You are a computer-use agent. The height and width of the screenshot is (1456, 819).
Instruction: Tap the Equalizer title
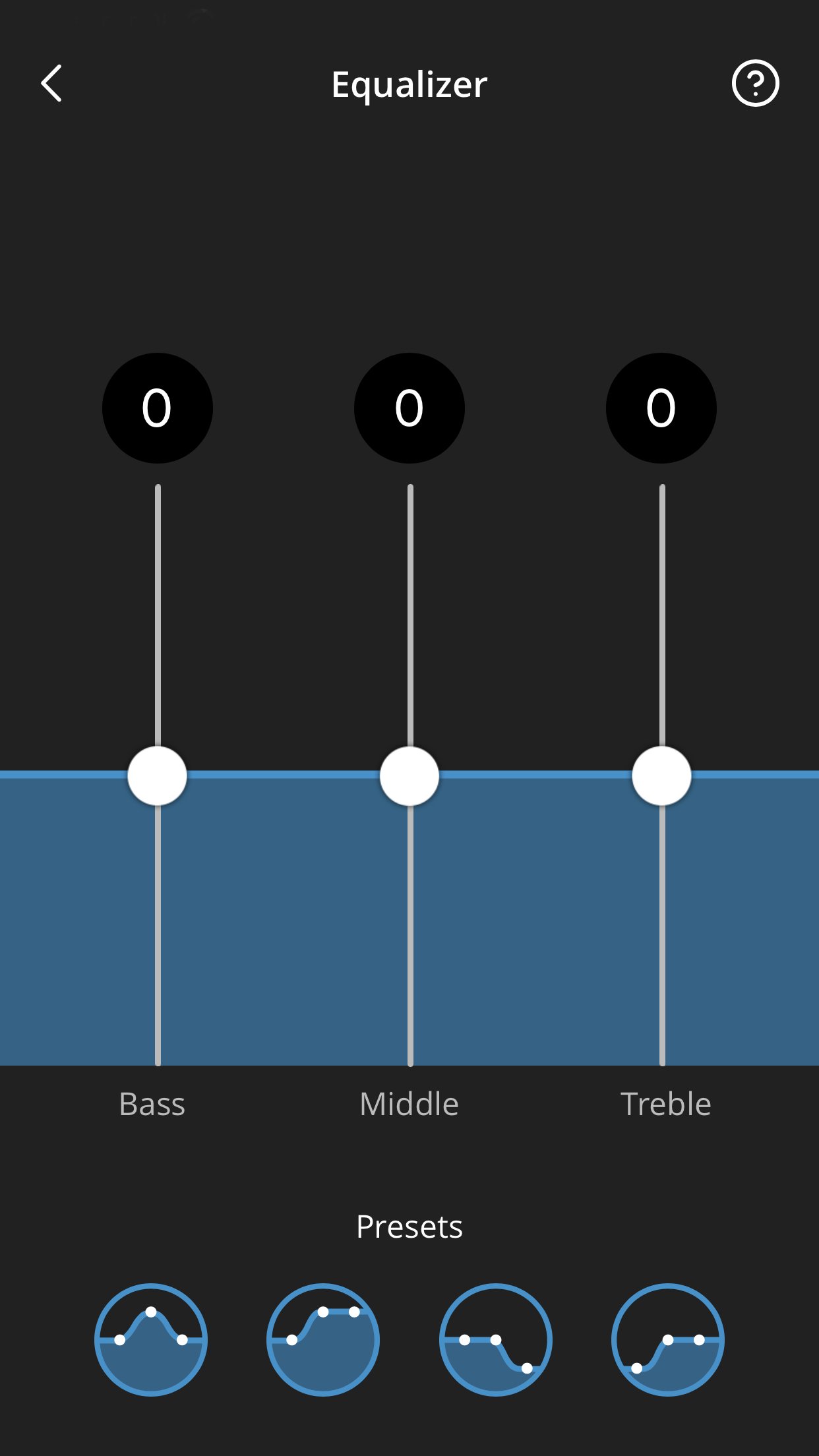pos(409,85)
